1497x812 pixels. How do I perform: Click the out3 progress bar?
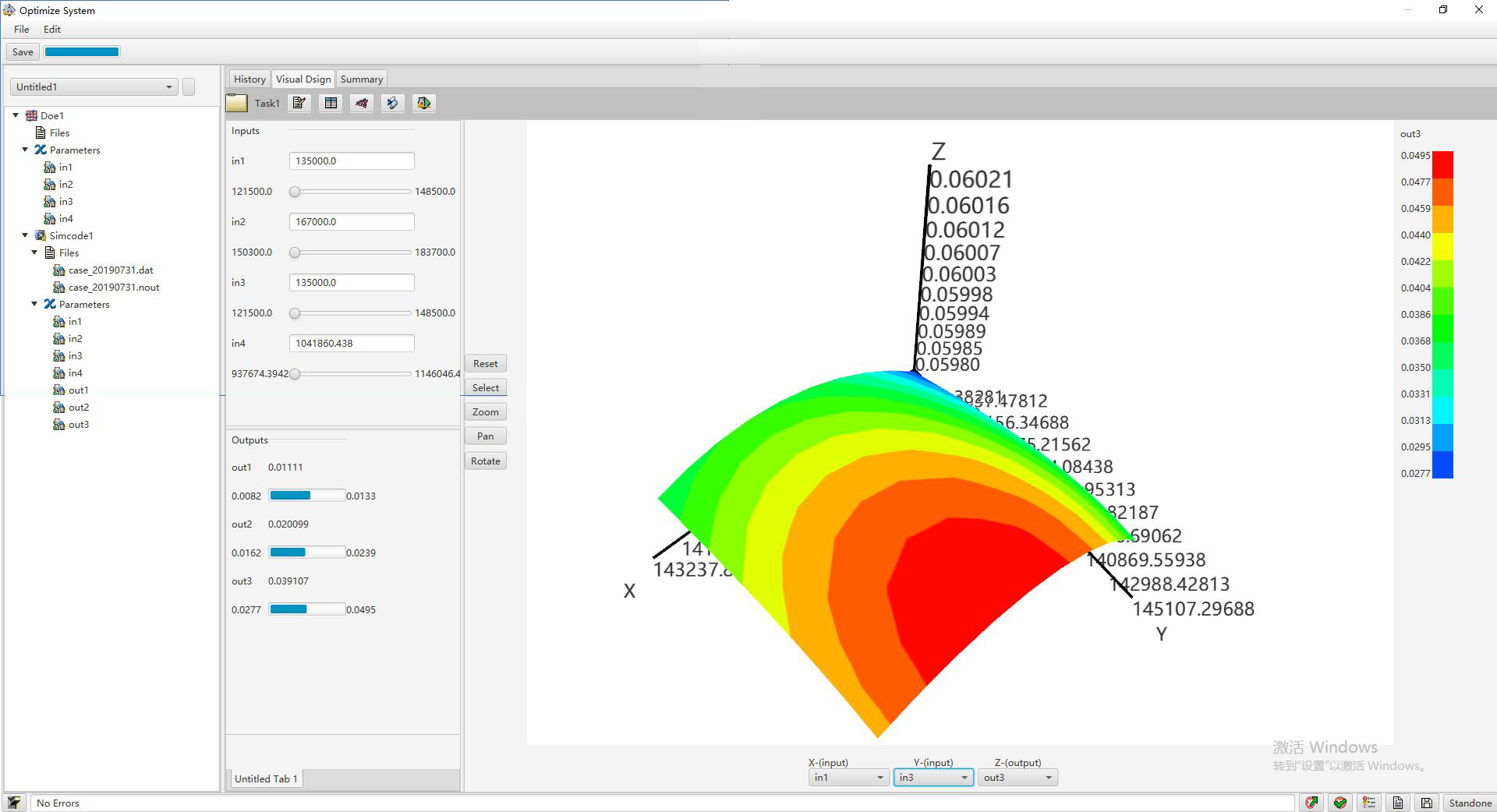(307, 609)
